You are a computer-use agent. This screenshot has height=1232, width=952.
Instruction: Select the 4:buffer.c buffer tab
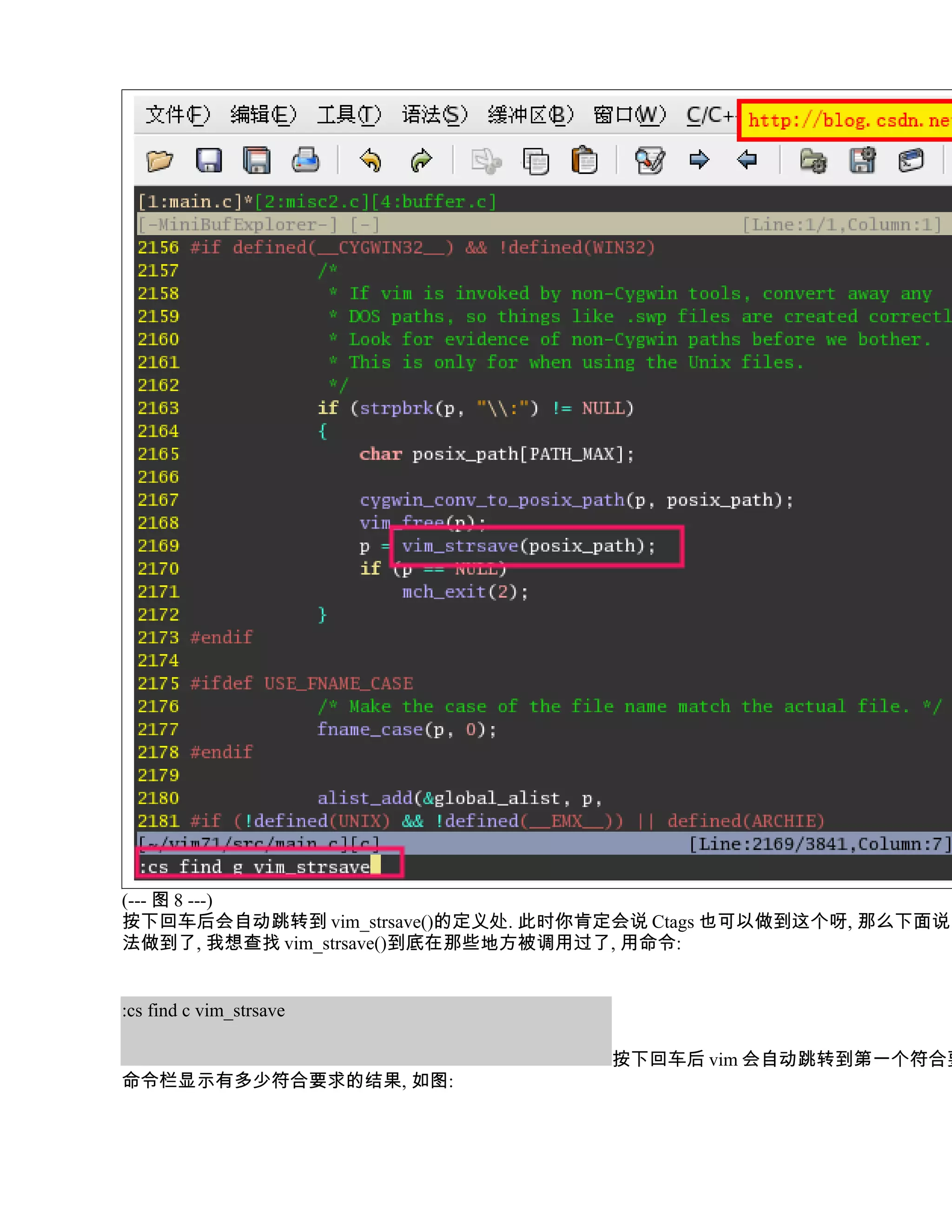tap(434, 202)
